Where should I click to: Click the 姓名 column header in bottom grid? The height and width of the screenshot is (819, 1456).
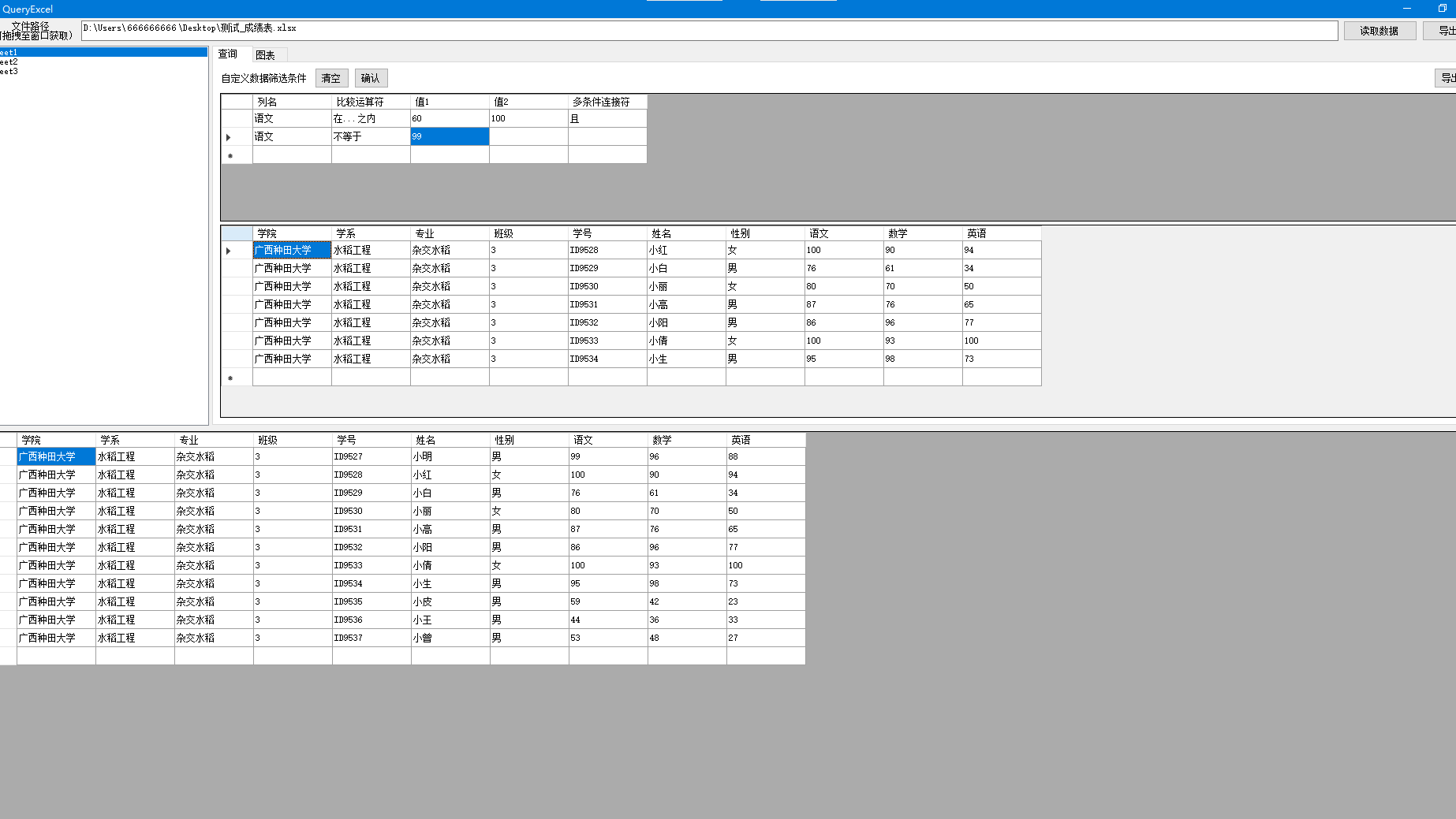[x=450, y=440]
